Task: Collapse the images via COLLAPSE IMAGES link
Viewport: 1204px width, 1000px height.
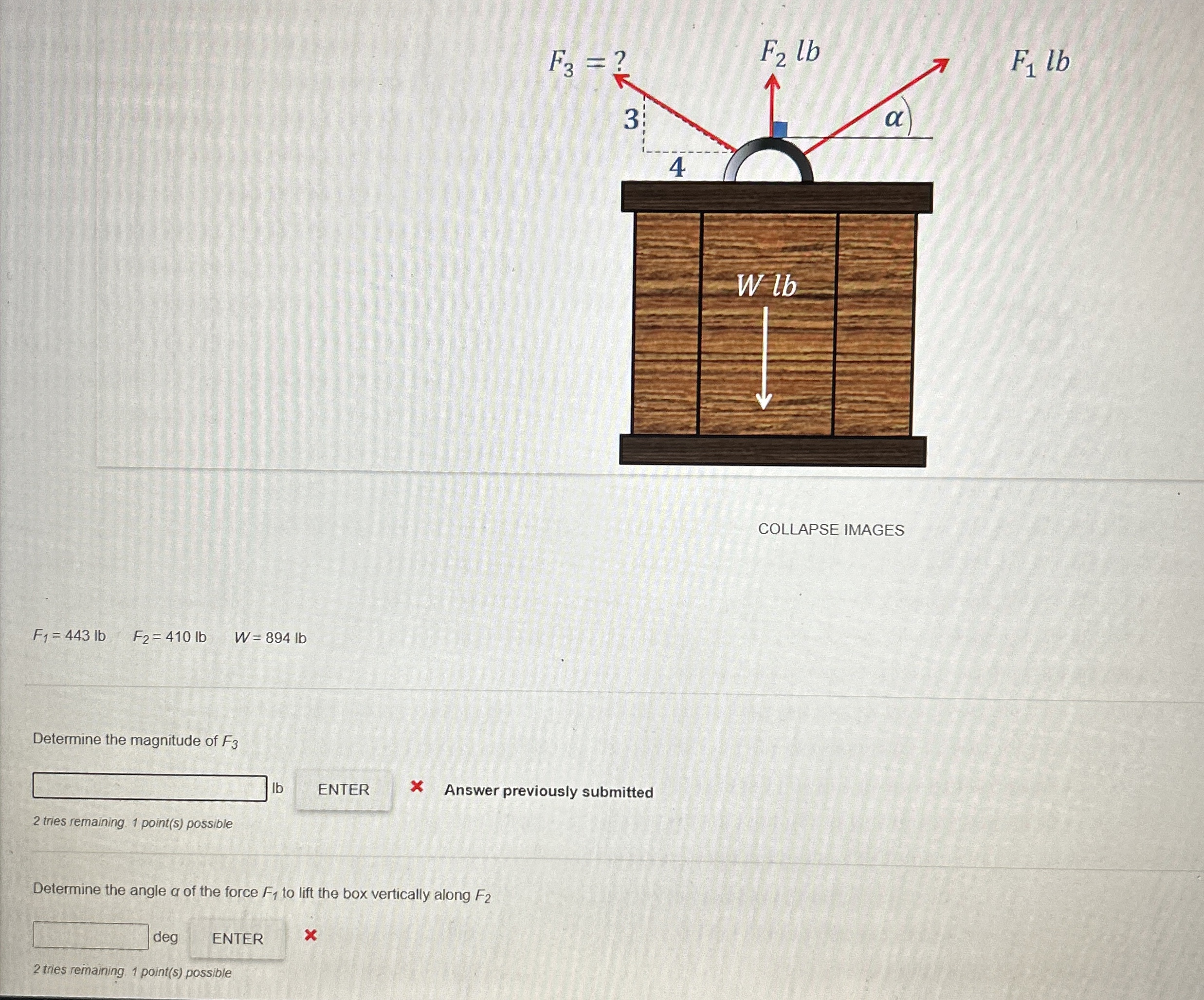Action: point(831,530)
